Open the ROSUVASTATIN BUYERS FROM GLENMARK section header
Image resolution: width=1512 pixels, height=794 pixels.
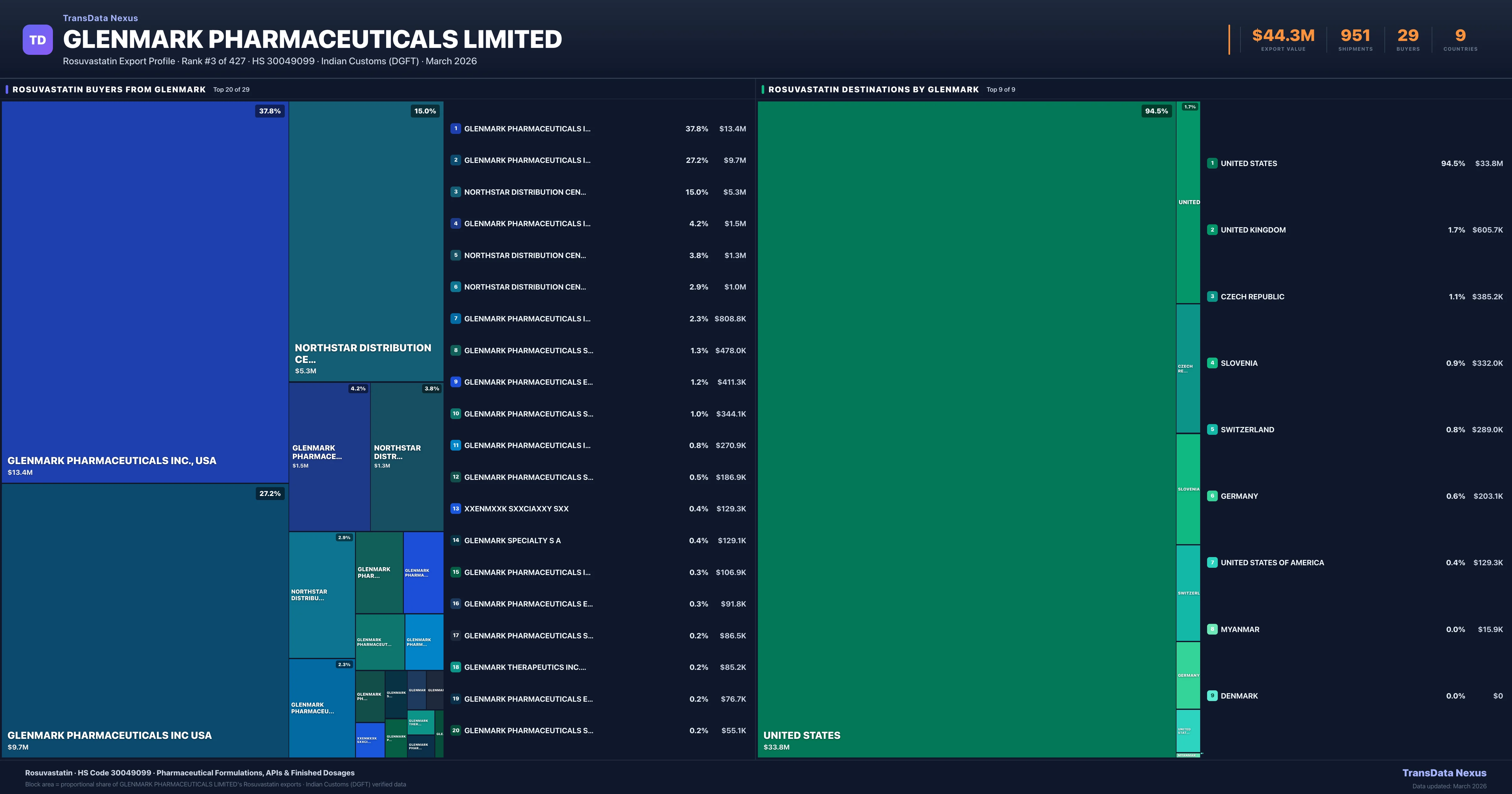(x=109, y=89)
